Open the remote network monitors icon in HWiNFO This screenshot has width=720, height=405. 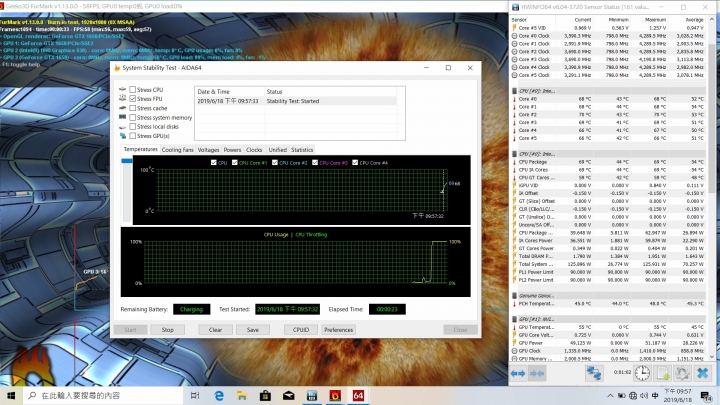pos(593,373)
